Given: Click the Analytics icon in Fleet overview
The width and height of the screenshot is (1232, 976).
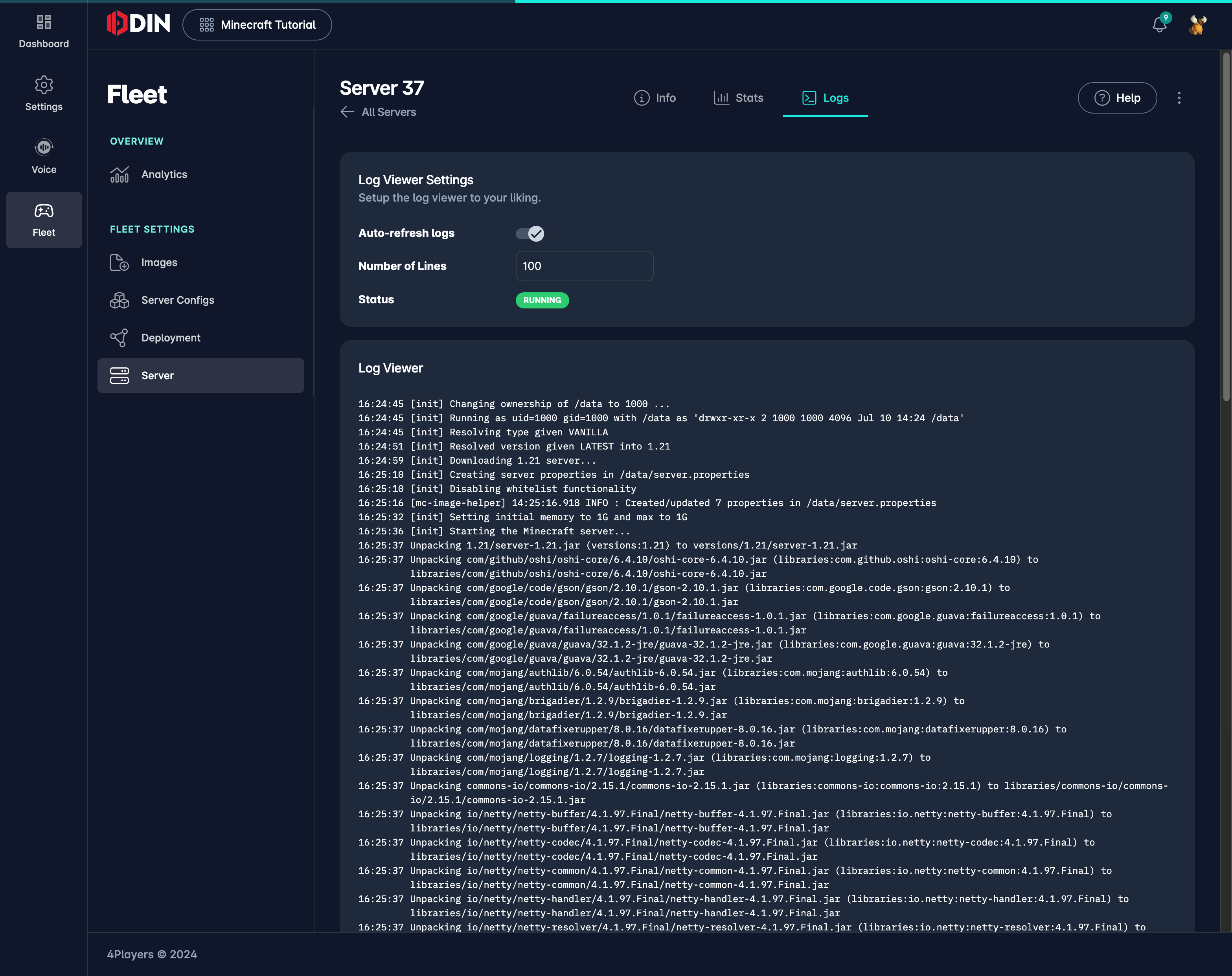Looking at the screenshot, I should 119,174.
